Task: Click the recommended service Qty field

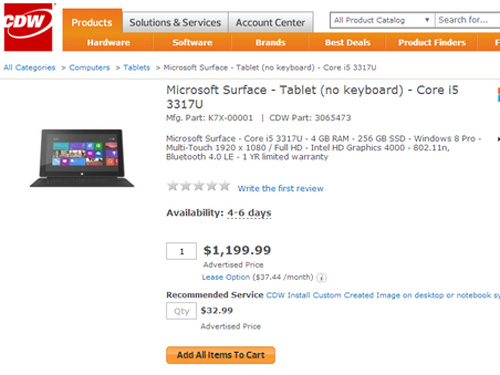Action: pyautogui.click(x=181, y=311)
